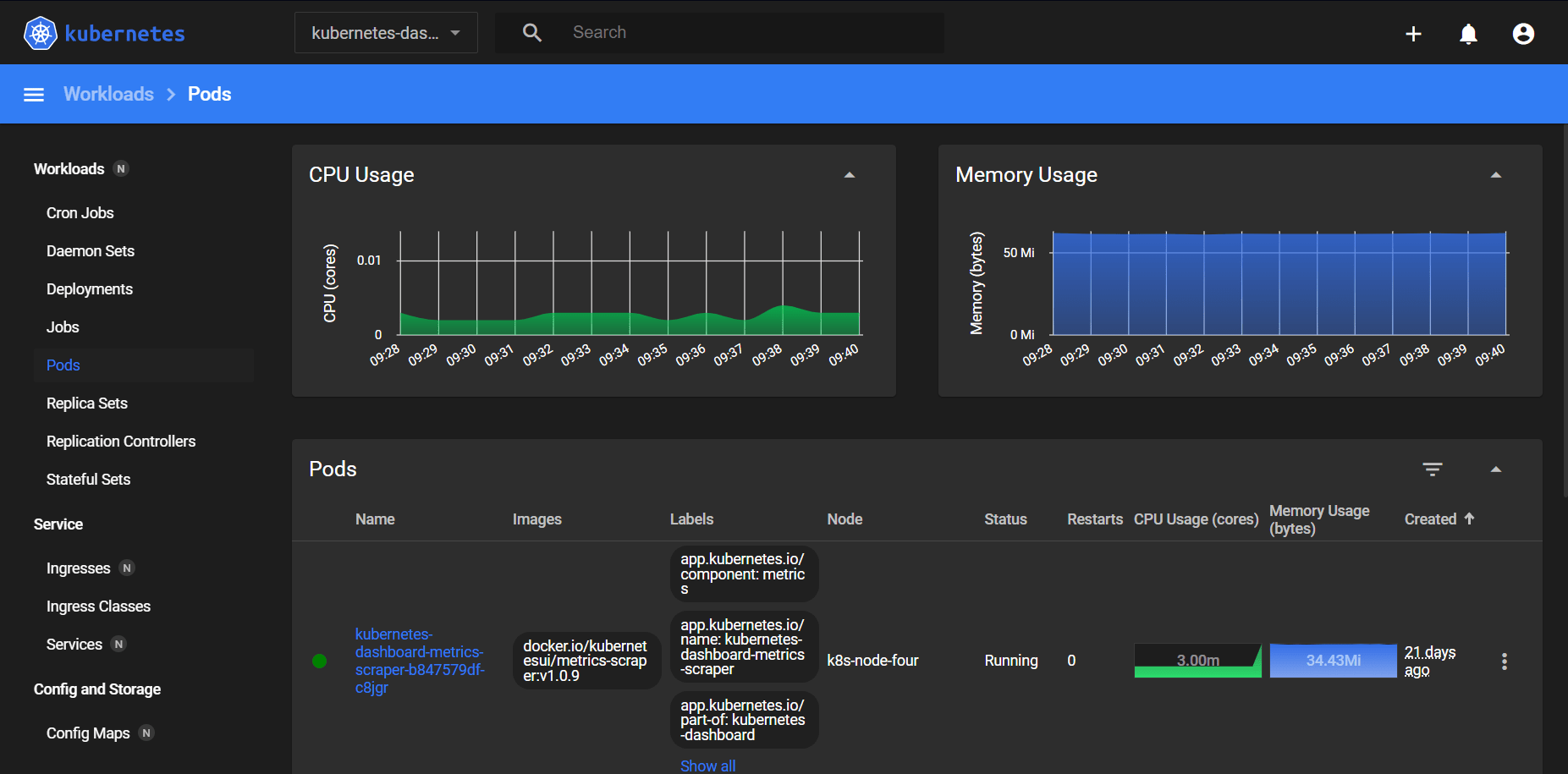
Task: Click the plus create resource icon
Action: pyautogui.click(x=1413, y=34)
